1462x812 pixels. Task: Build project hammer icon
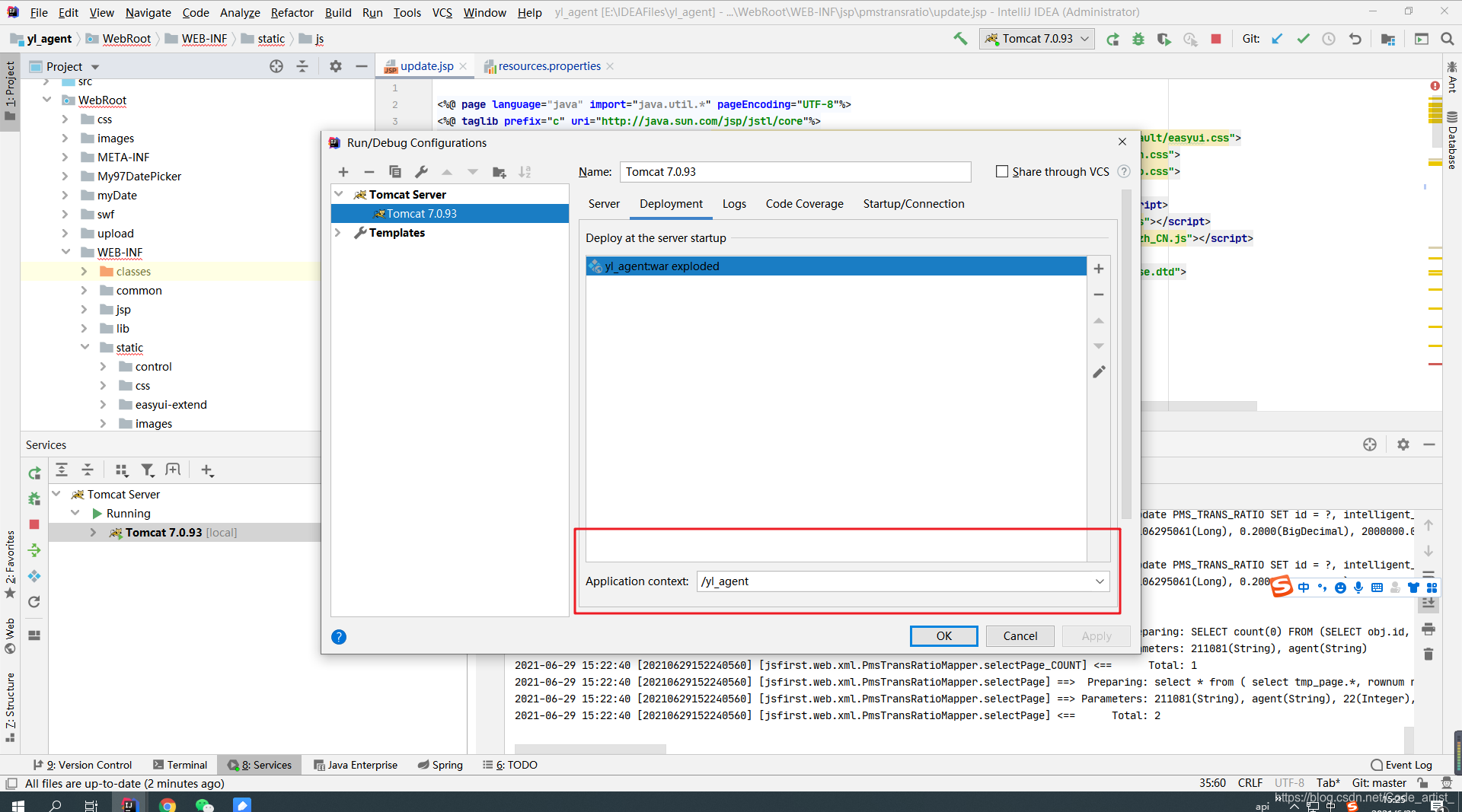960,39
